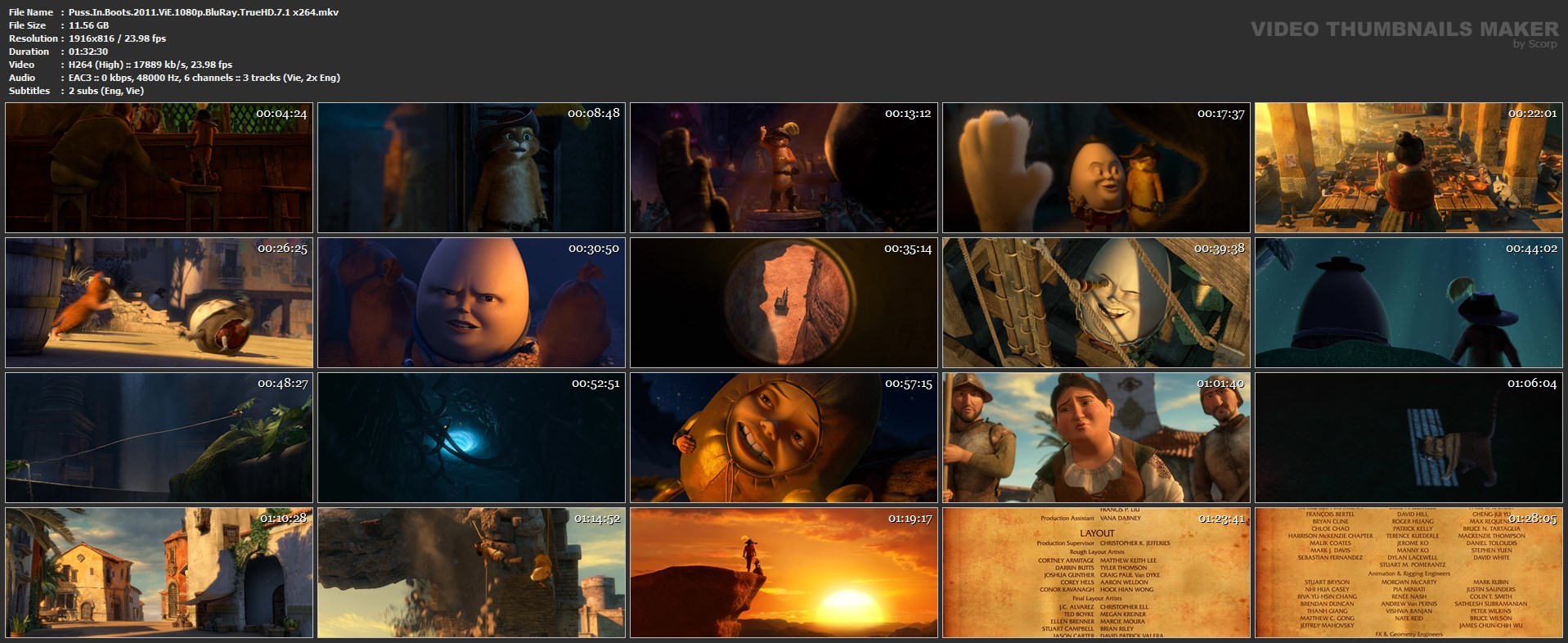Screen dimensions: 1568x643
Task: Click the Subtitles label
Action: (x=29, y=91)
